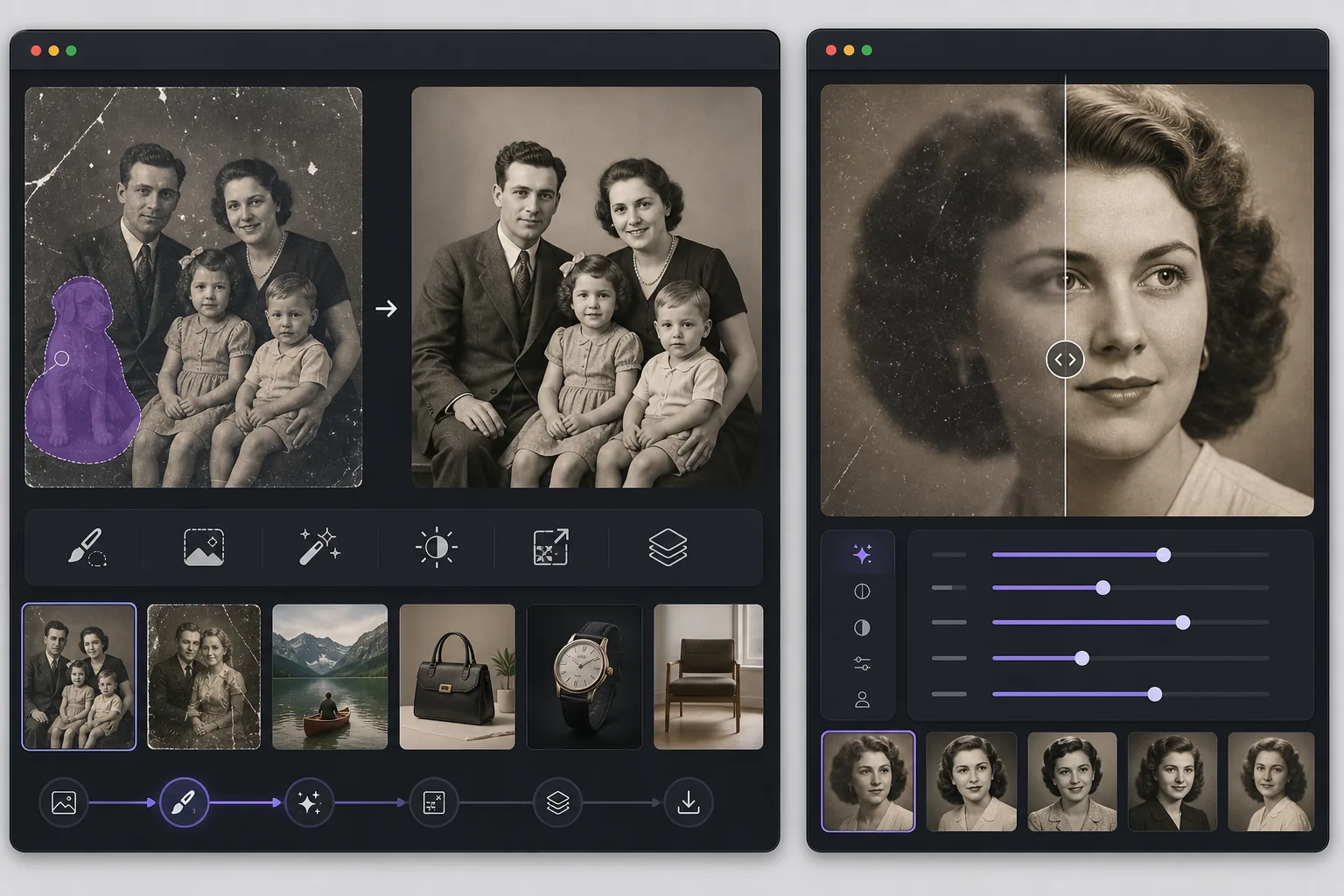Select the person portrait sidebar icon

coord(862,700)
